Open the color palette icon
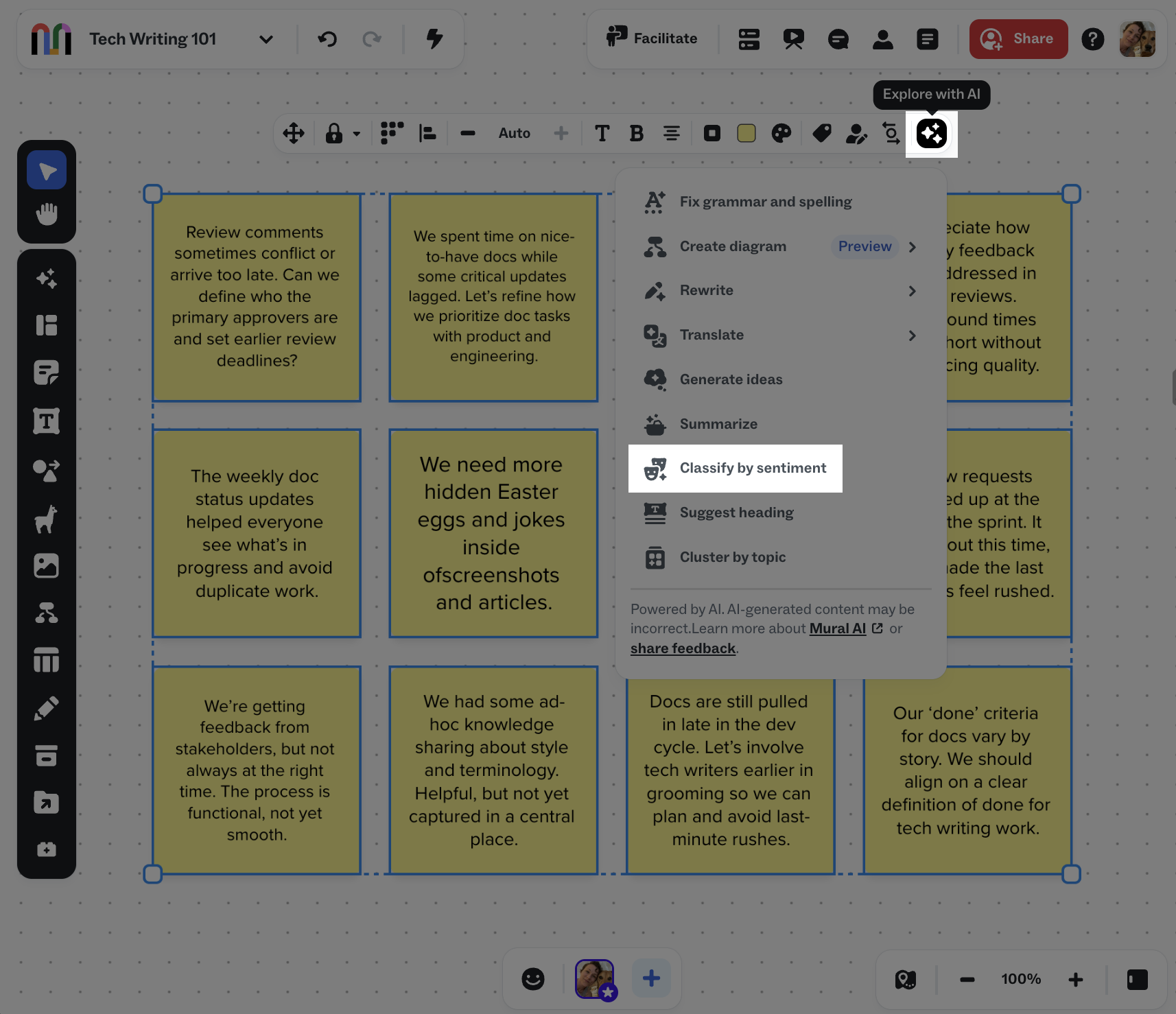The height and width of the screenshot is (1014, 1176). (x=781, y=133)
